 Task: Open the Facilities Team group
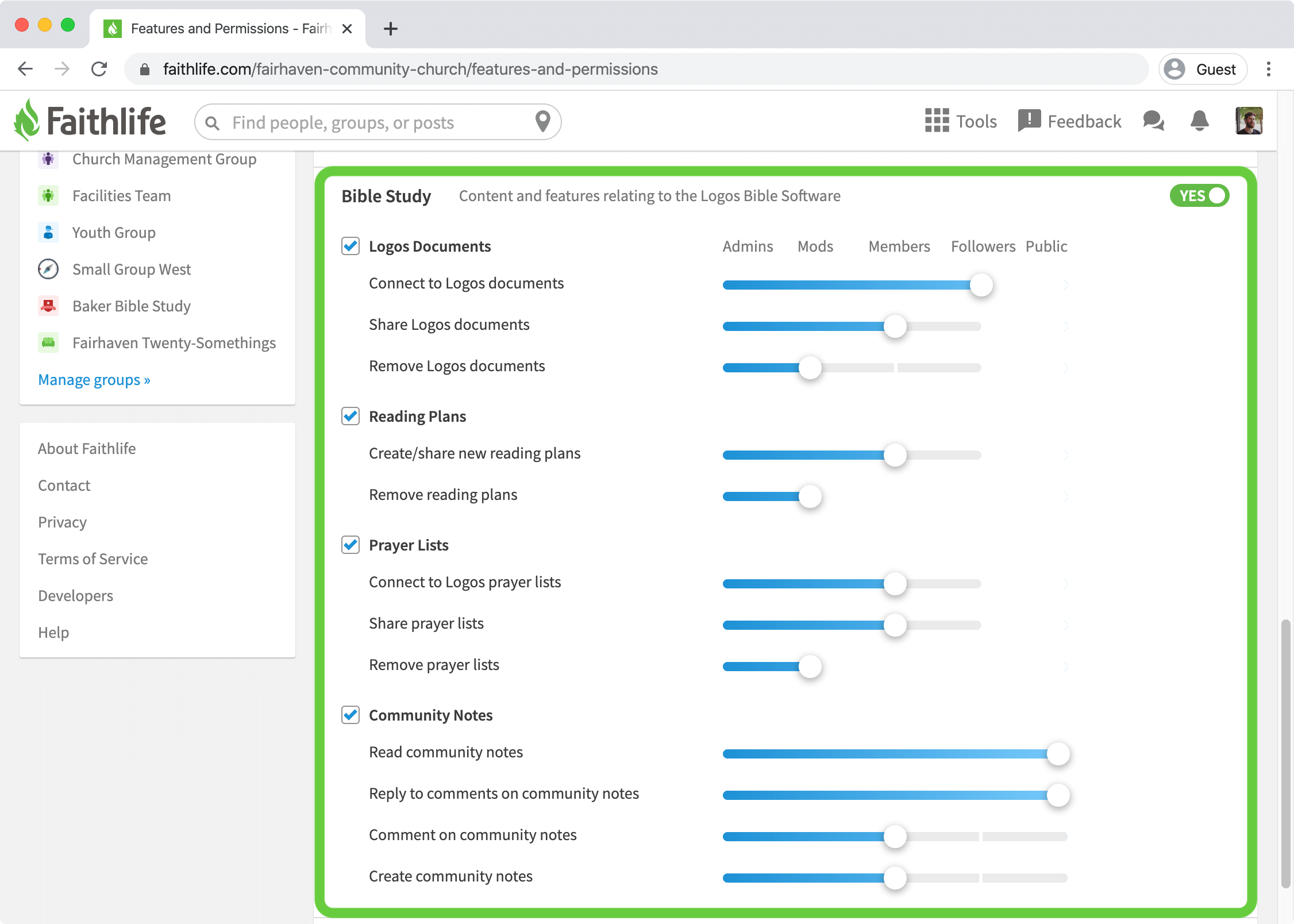[122, 196]
